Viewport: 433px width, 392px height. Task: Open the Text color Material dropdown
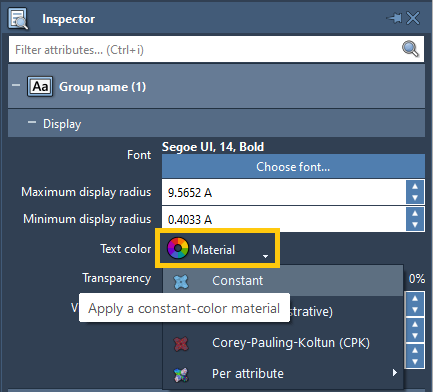(217, 248)
